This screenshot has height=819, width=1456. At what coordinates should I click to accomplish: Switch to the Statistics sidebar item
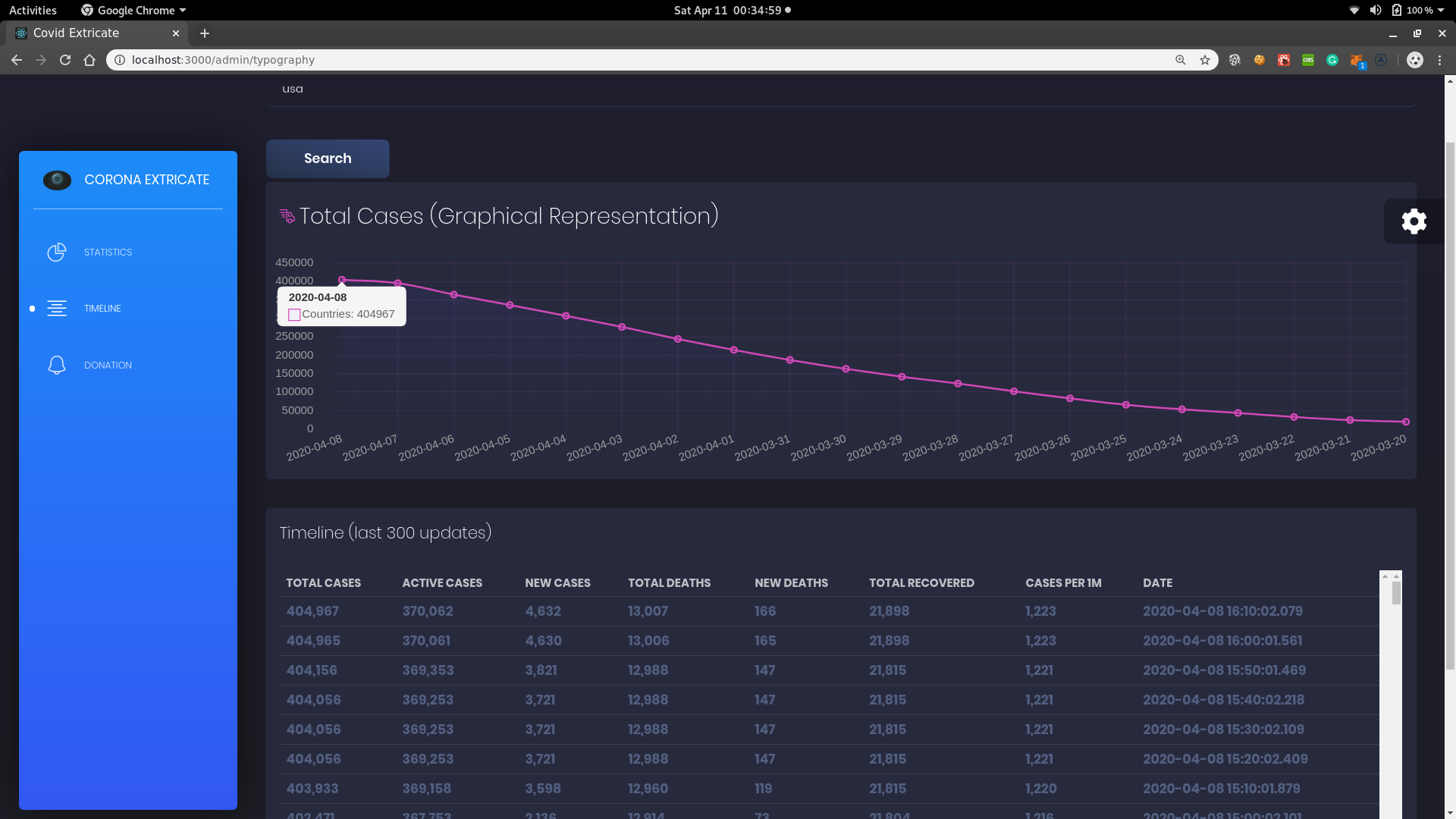108,253
